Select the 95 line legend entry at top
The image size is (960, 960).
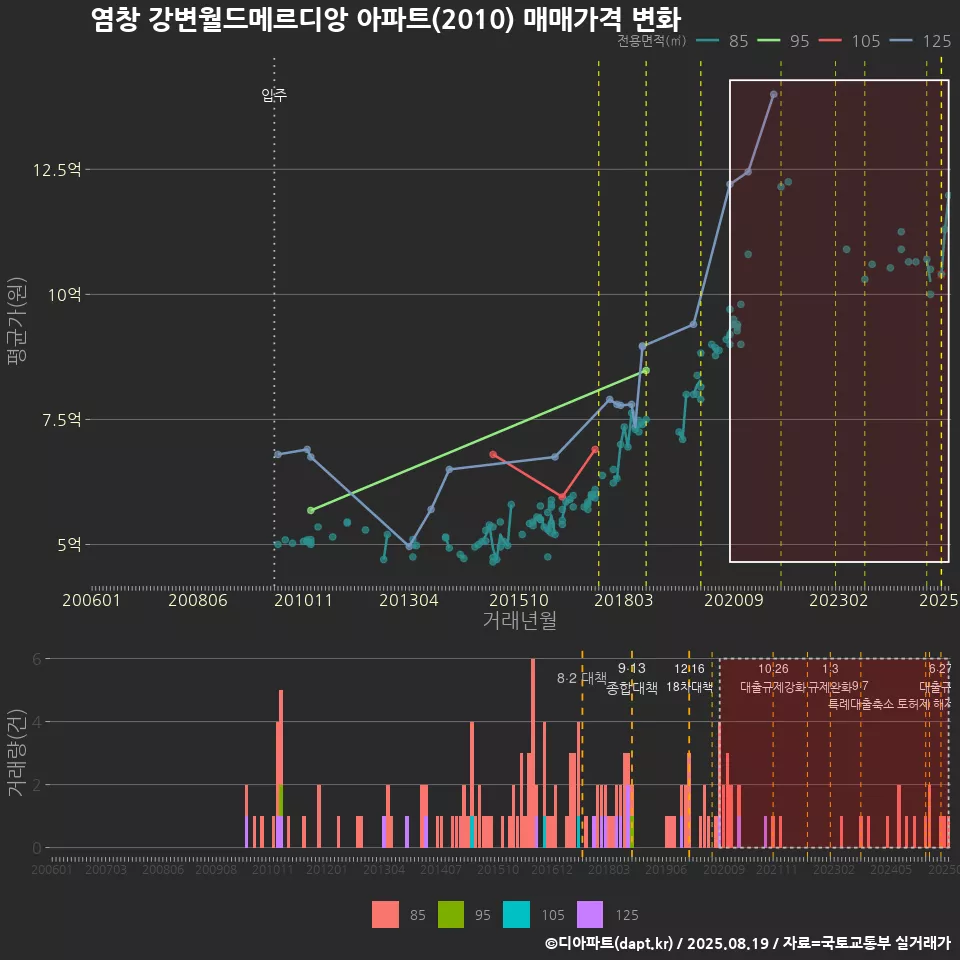[x=784, y=41]
